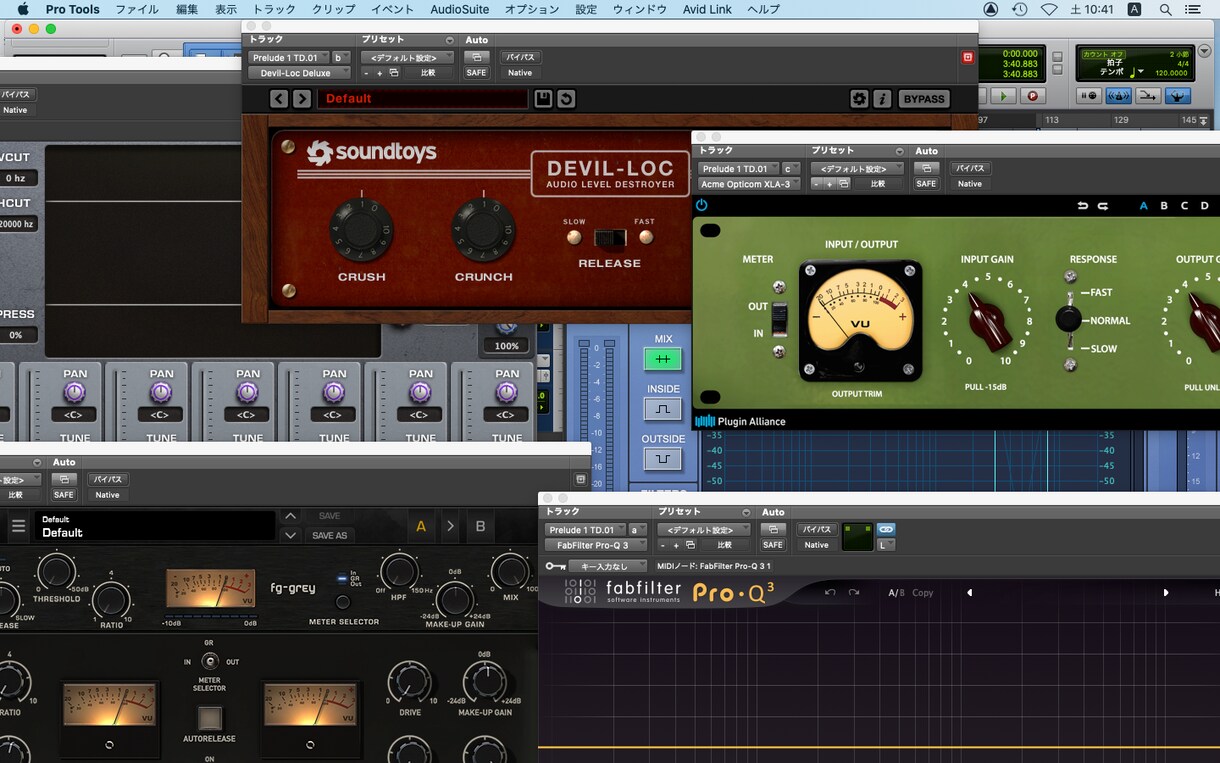The width and height of the screenshot is (1220, 763).
Task: Open insert slot 'b' dropdown in Devil-Loc
Action: [x=341, y=57]
